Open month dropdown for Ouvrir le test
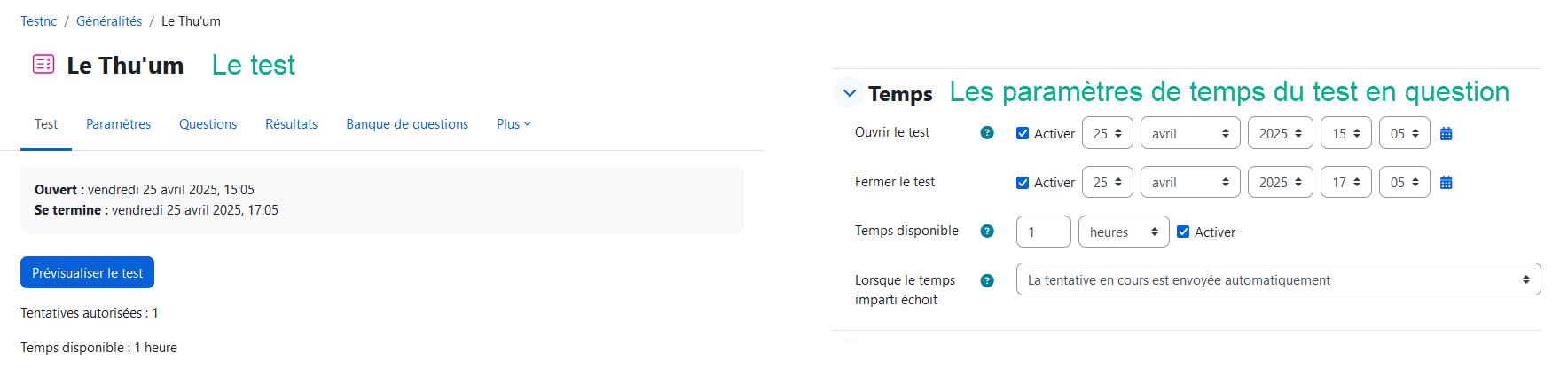The height and width of the screenshot is (385, 1568). (x=1189, y=133)
